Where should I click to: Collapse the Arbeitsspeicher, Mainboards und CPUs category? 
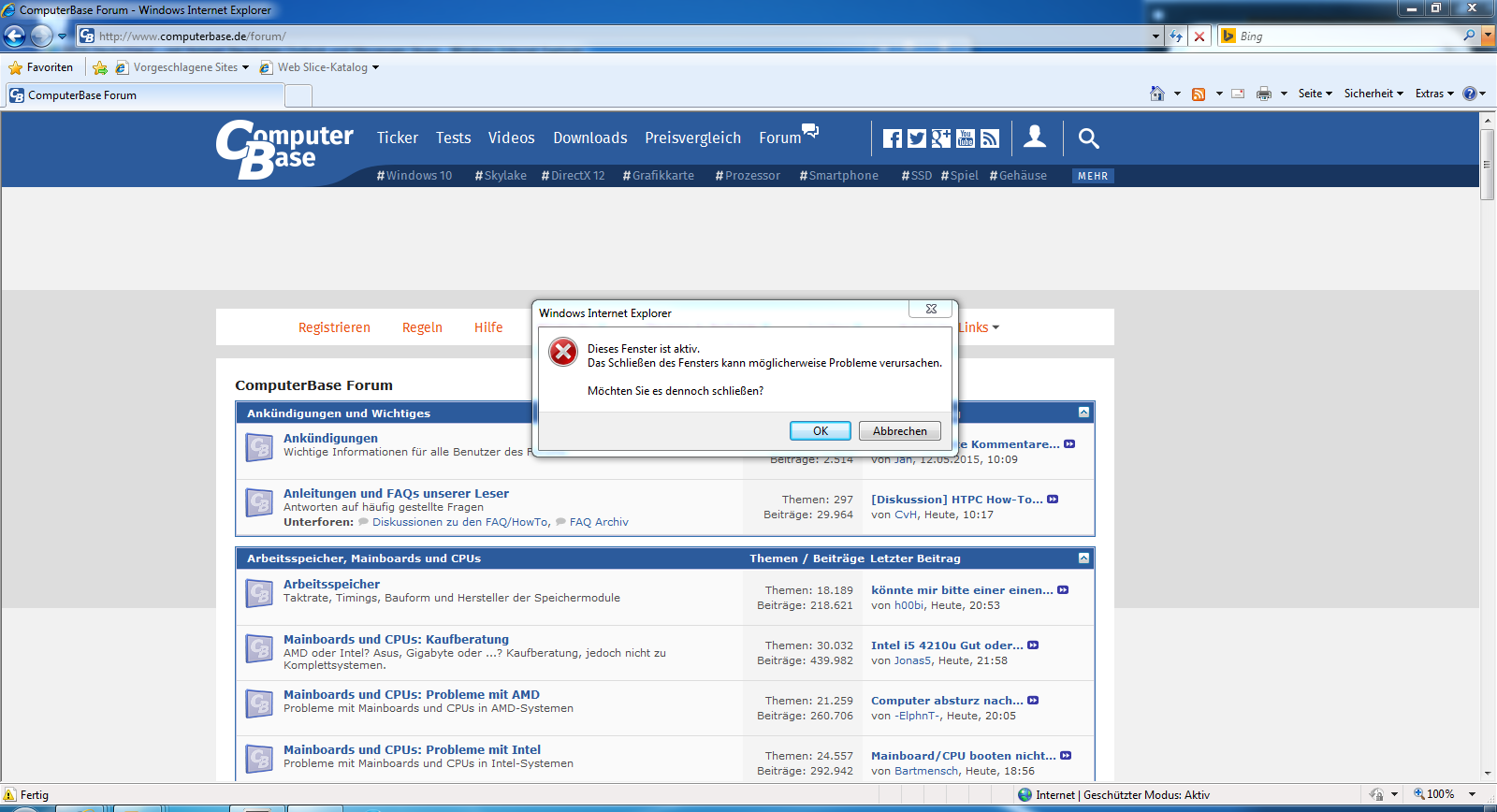pyautogui.click(x=1083, y=558)
